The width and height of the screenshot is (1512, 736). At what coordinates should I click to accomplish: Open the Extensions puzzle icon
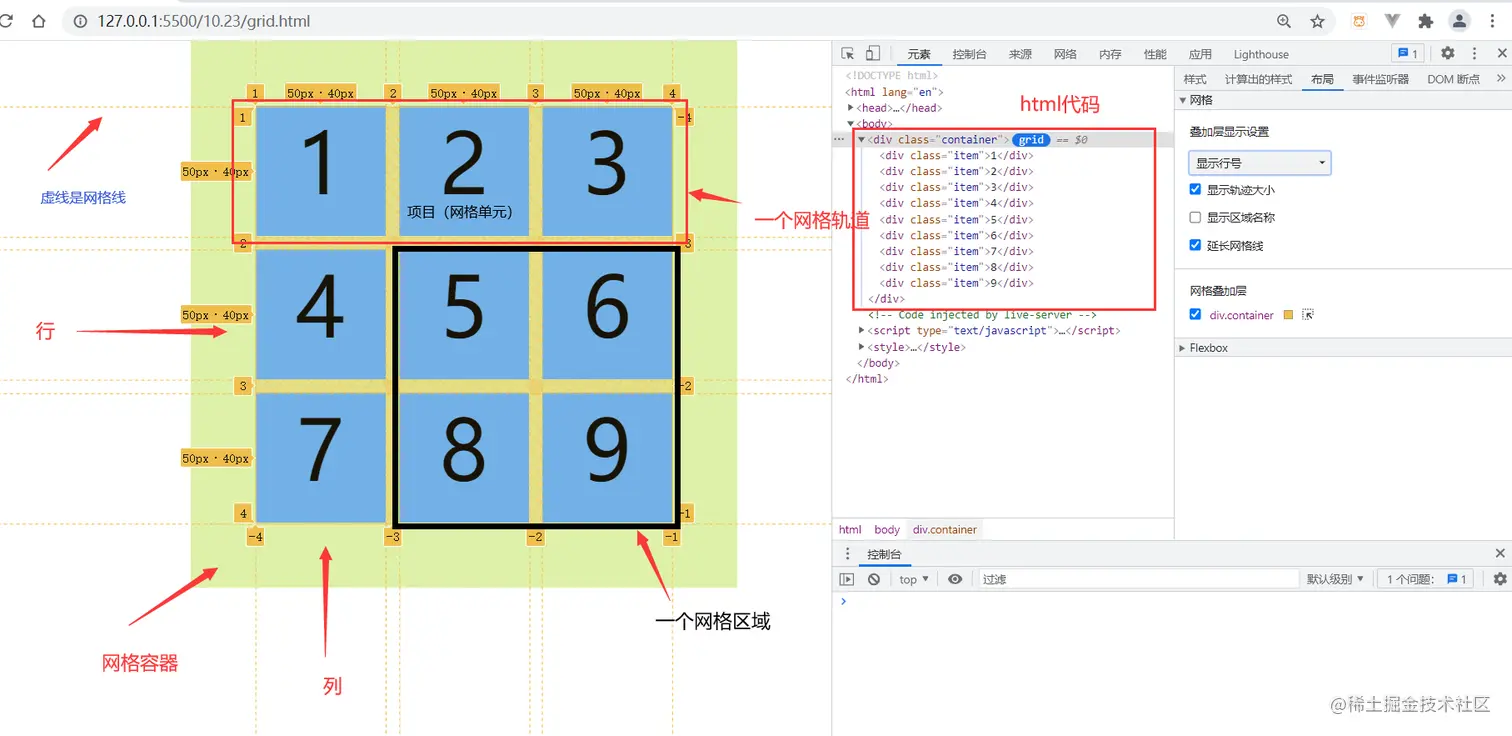point(1426,21)
